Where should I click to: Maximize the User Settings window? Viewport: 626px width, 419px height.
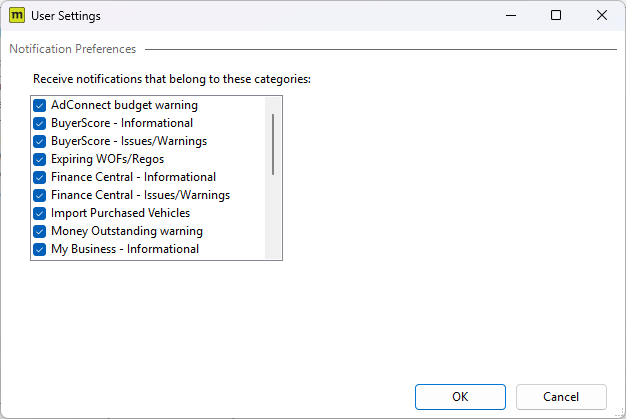pos(556,16)
